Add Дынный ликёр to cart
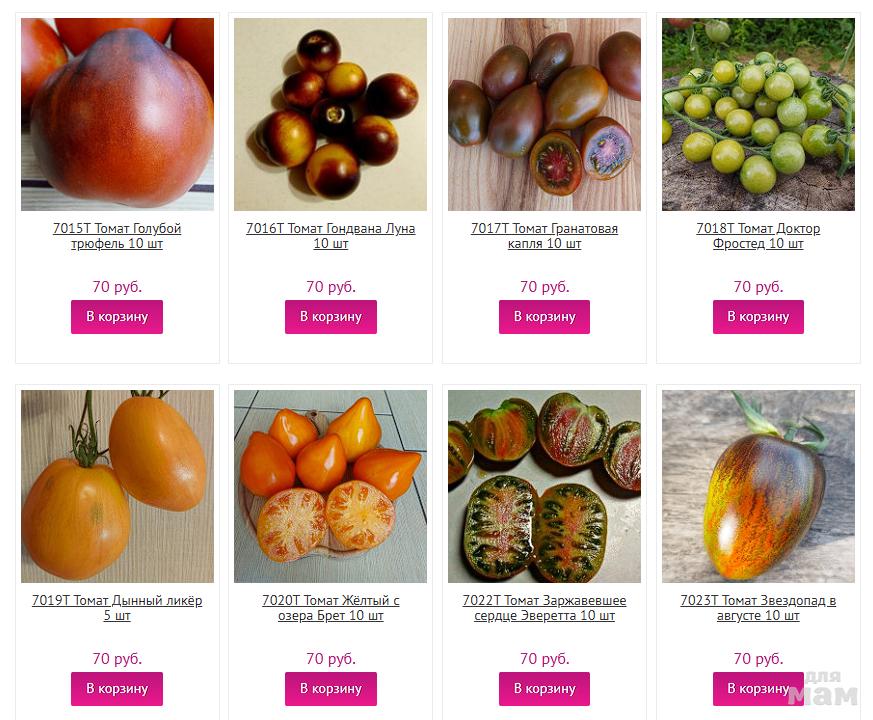Screen dimensions: 873x720 point(117,689)
